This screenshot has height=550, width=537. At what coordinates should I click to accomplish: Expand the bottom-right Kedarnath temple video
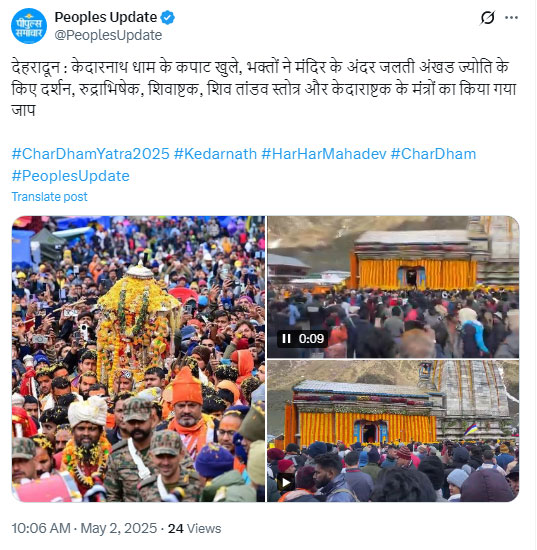click(393, 431)
